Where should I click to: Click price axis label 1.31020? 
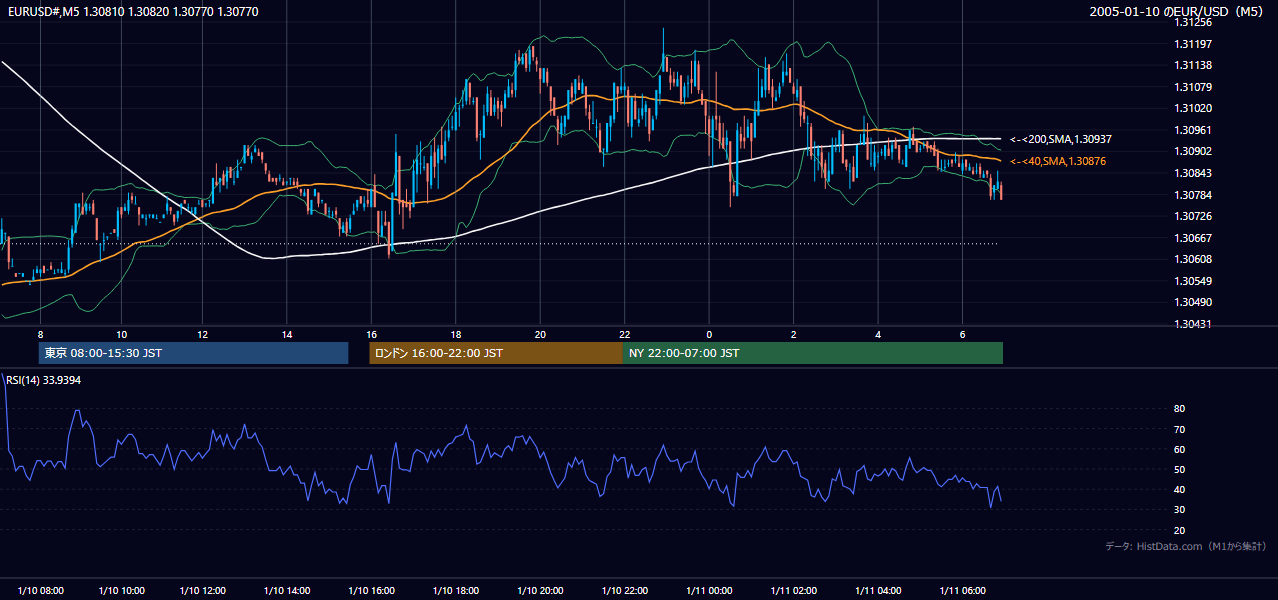coord(1193,108)
